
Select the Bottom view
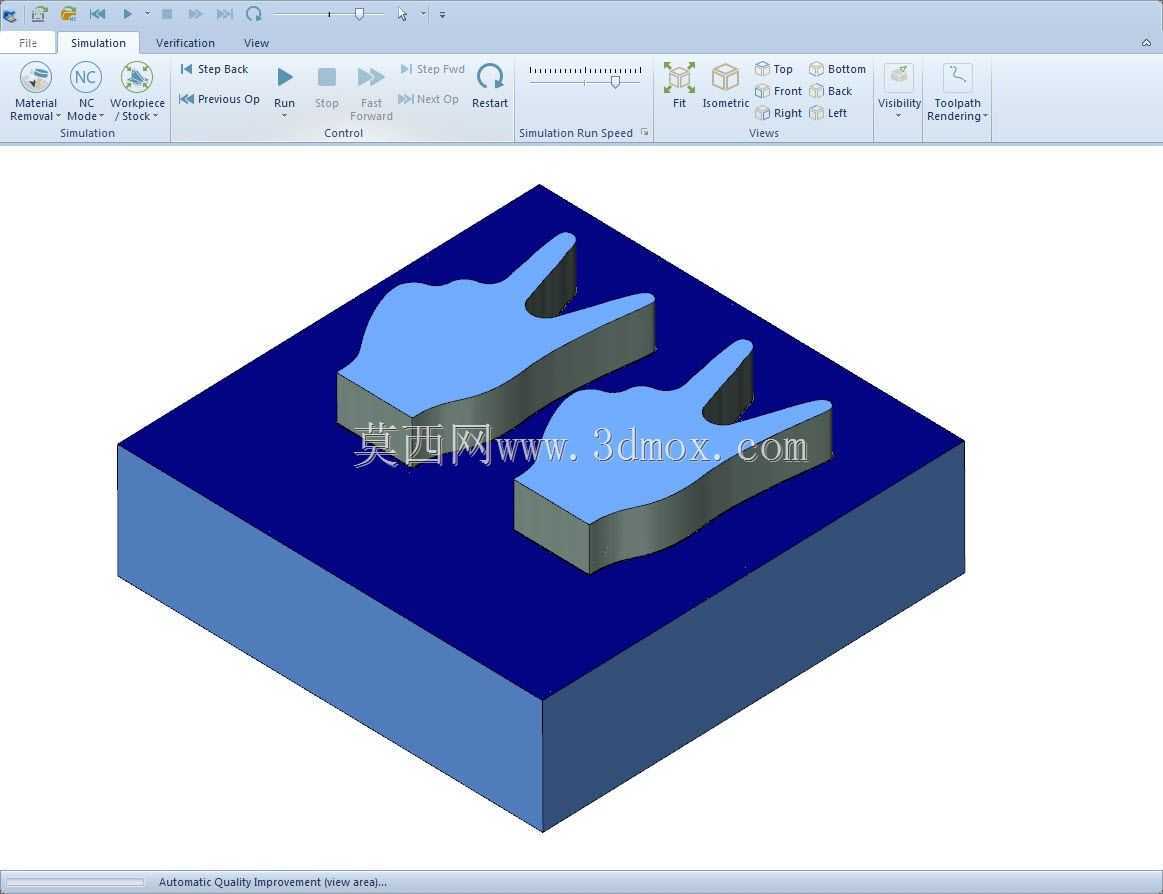[x=837, y=69]
